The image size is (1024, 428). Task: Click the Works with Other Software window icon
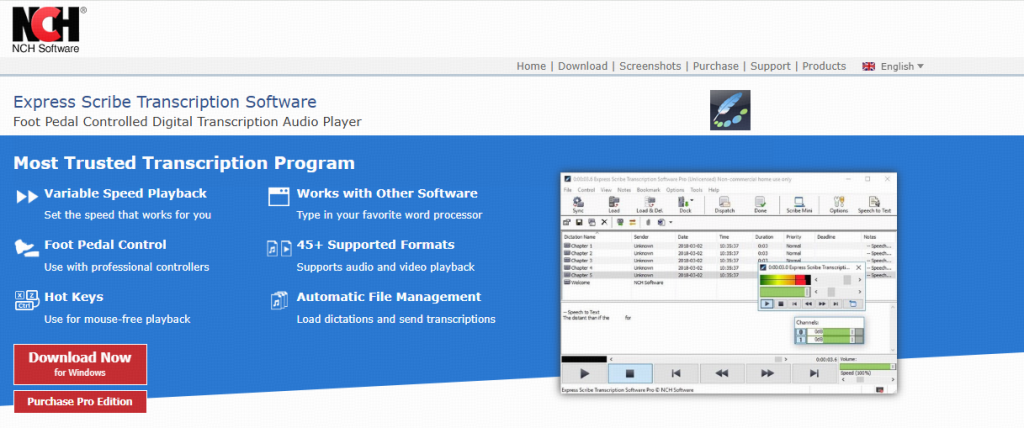pyautogui.click(x=279, y=196)
